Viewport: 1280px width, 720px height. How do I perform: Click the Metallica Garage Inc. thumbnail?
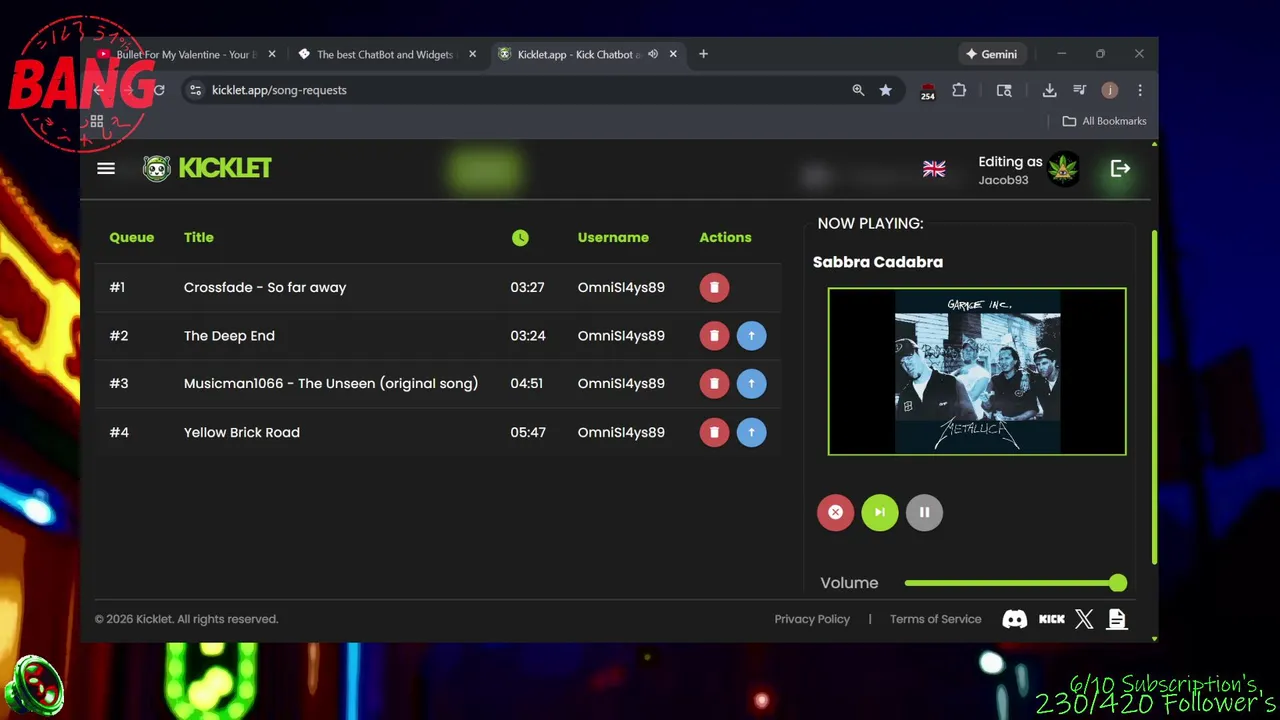977,372
